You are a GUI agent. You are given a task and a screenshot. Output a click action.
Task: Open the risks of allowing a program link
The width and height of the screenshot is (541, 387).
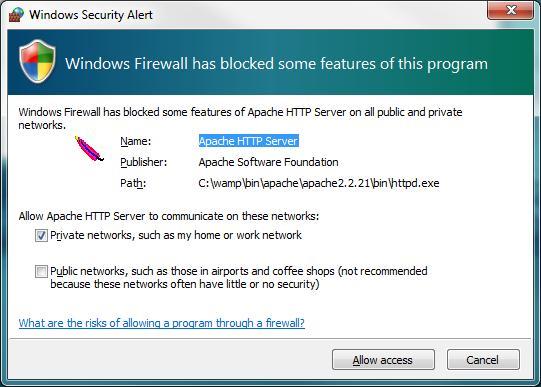[x=162, y=323]
